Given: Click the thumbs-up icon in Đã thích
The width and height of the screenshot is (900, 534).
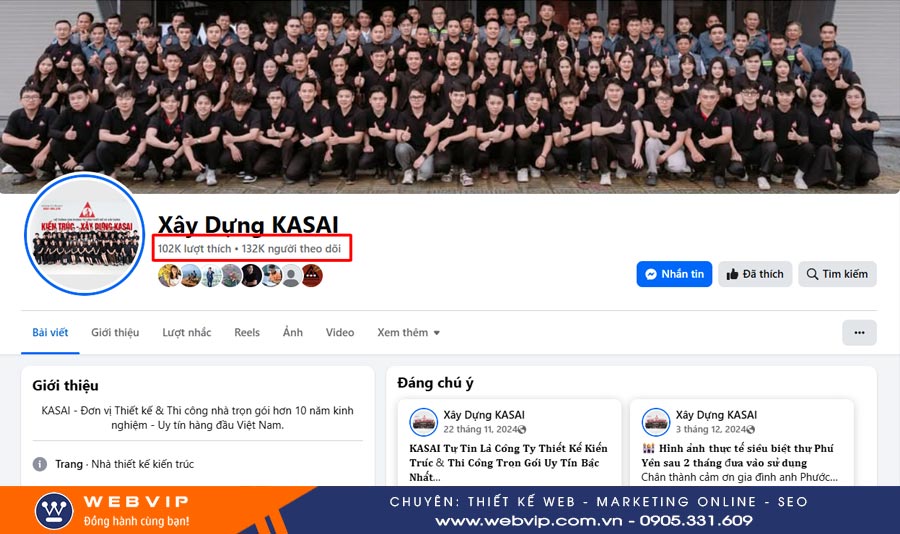Looking at the screenshot, I should (732, 274).
